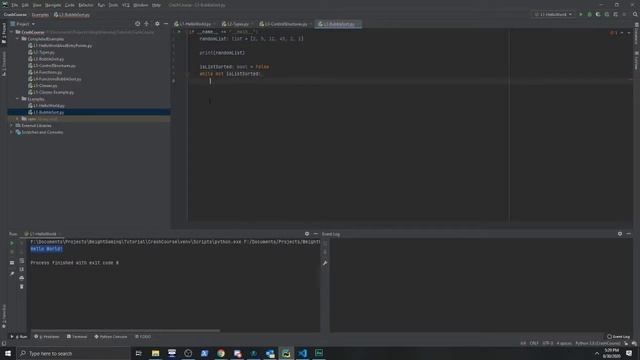The image size is (640, 360).
Task: Open Task View on the taskbar
Action: [x=138, y=353]
